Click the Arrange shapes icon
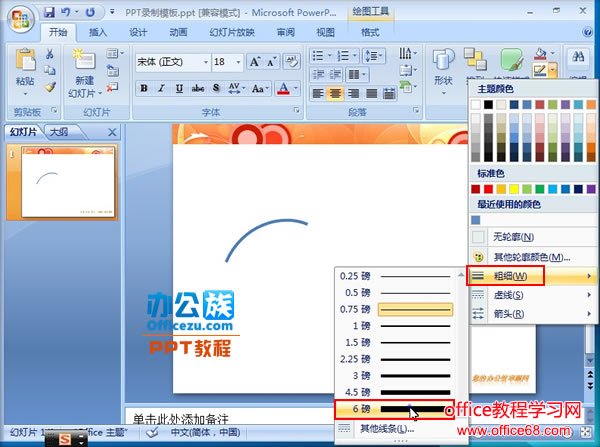 [475, 59]
